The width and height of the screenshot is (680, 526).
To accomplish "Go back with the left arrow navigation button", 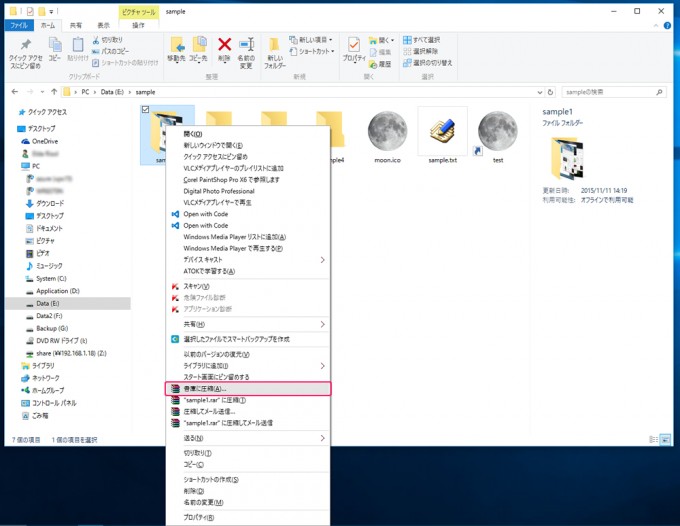I will pyautogui.click(x=15, y=92).
